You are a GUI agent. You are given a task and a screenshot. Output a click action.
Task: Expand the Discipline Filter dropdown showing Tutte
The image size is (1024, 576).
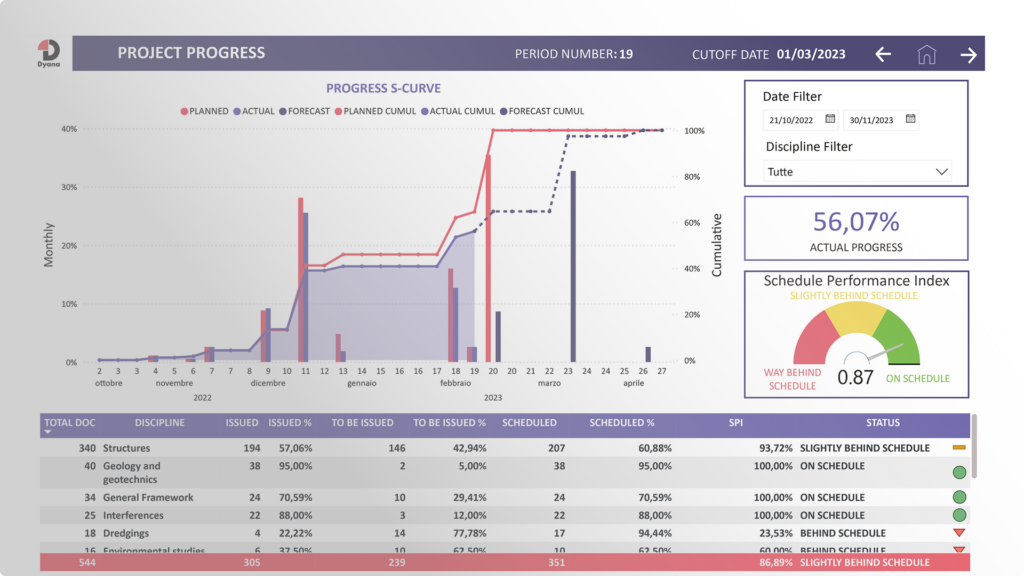pyautogui.click(x=857, y=172)
